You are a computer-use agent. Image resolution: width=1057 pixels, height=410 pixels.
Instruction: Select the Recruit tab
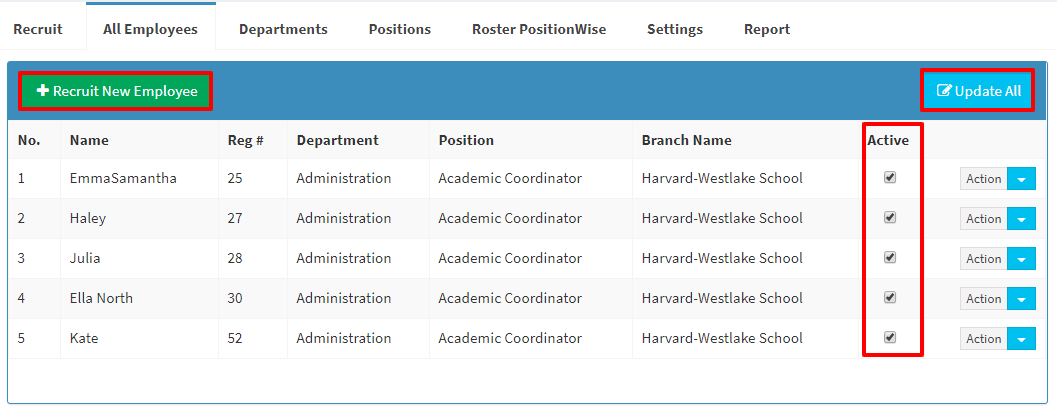[38, 30]
